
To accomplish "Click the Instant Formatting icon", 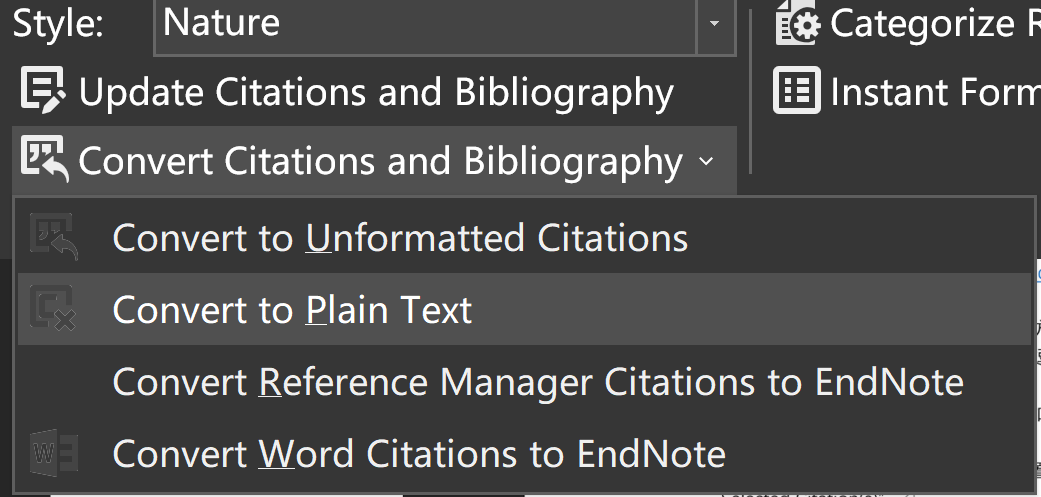I will click(797, 90).
